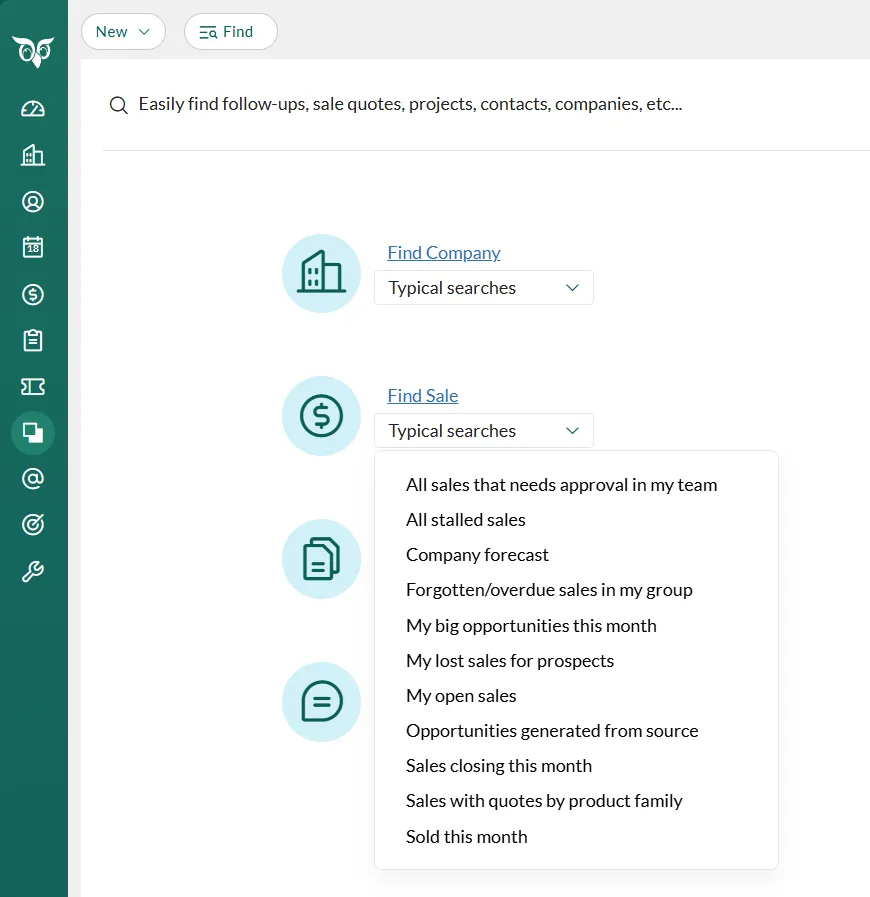Click the SuperOffice owl logo
Screen dimensions: 870x897
[33, 51]
